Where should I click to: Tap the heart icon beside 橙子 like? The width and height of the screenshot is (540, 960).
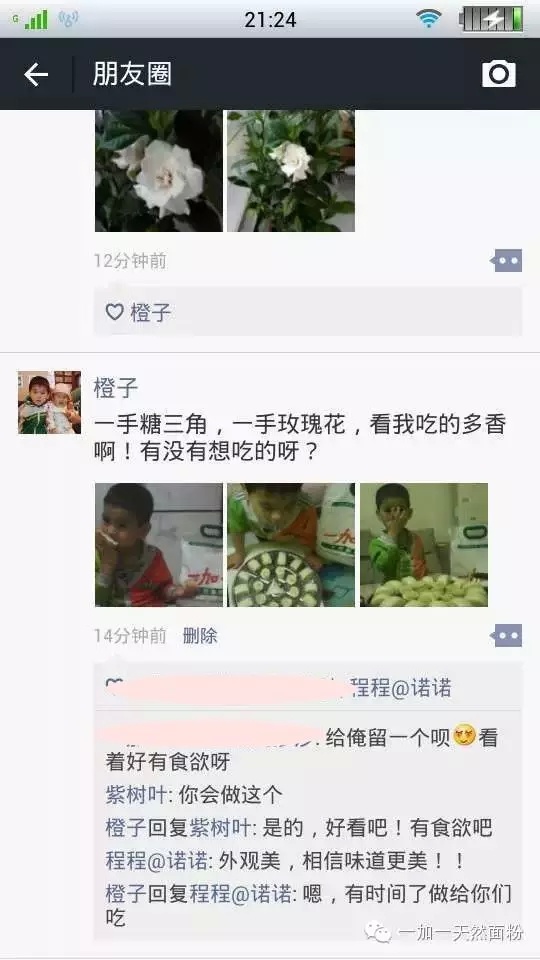(115, 312)
